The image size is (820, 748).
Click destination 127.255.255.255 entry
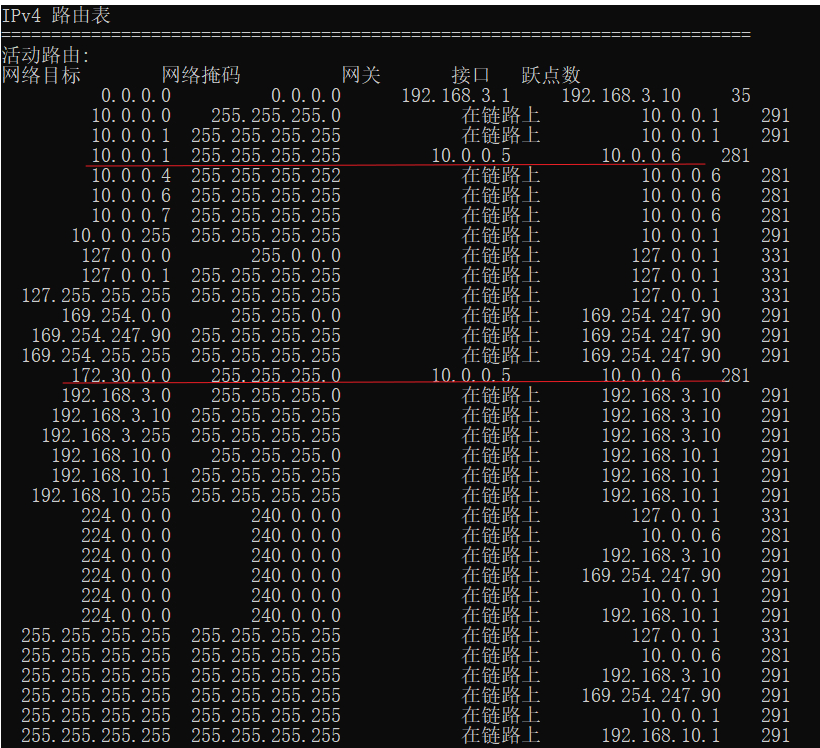96,296
